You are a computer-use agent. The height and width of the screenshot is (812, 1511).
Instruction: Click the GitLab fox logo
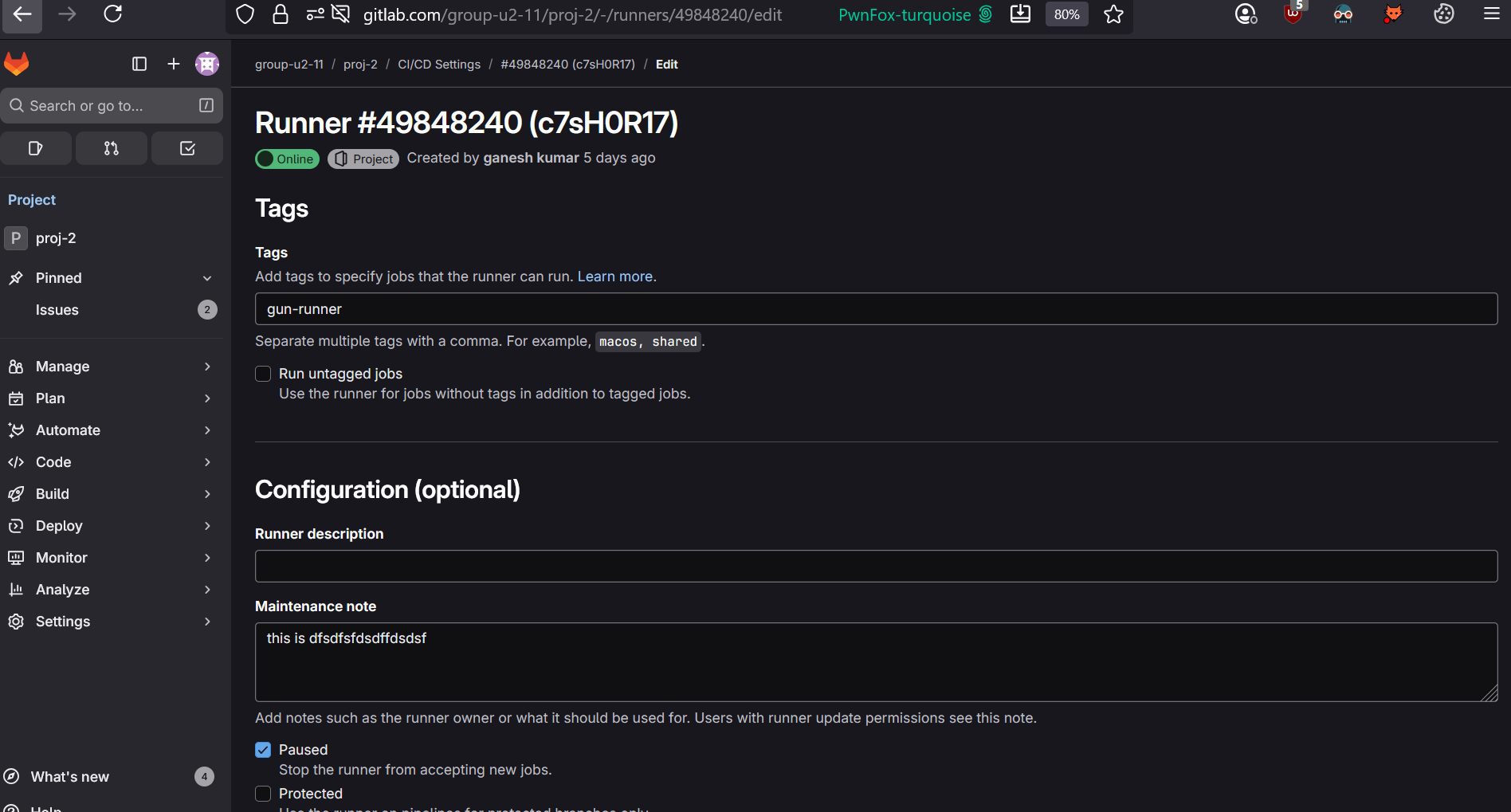point(17,64)
